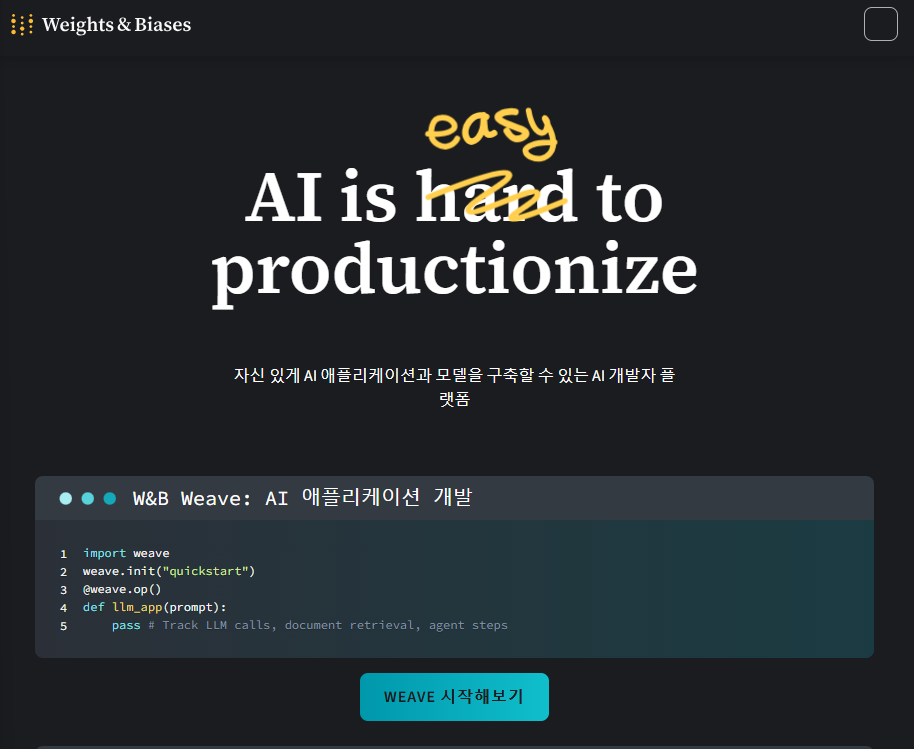Click line number 1 in code block
The image size is (914, 749).
(x=64, y=554)
